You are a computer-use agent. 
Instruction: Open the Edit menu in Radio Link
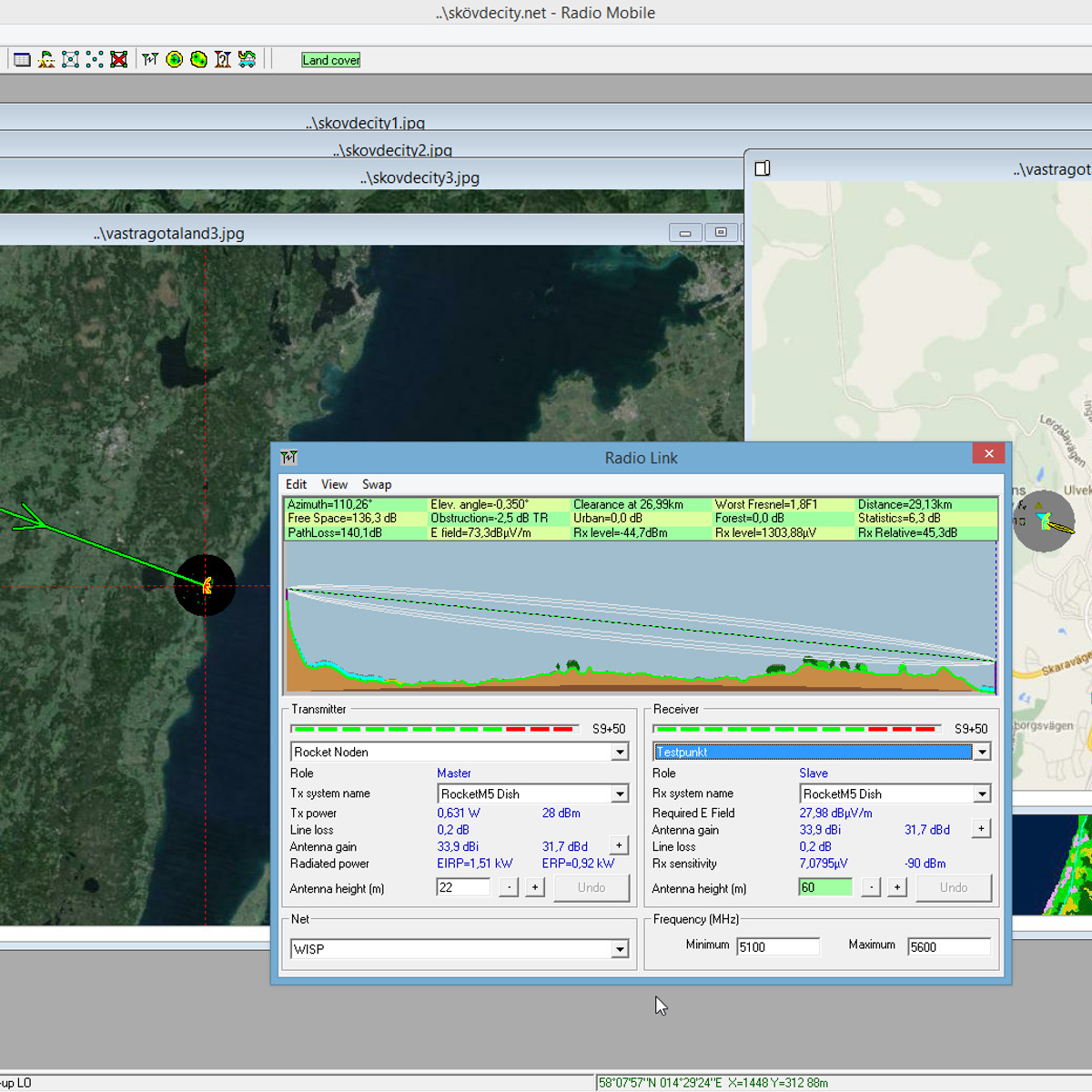[x=296, y=484]
